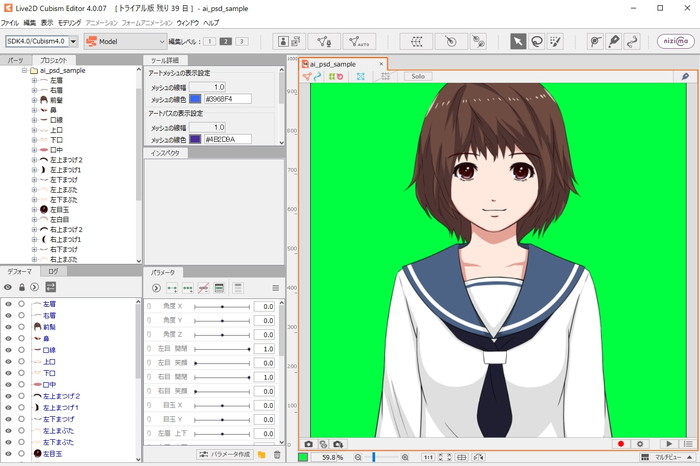
Task: Open the ウィンドウ menu
Action: pyautogui.click(x=187, y=22)
